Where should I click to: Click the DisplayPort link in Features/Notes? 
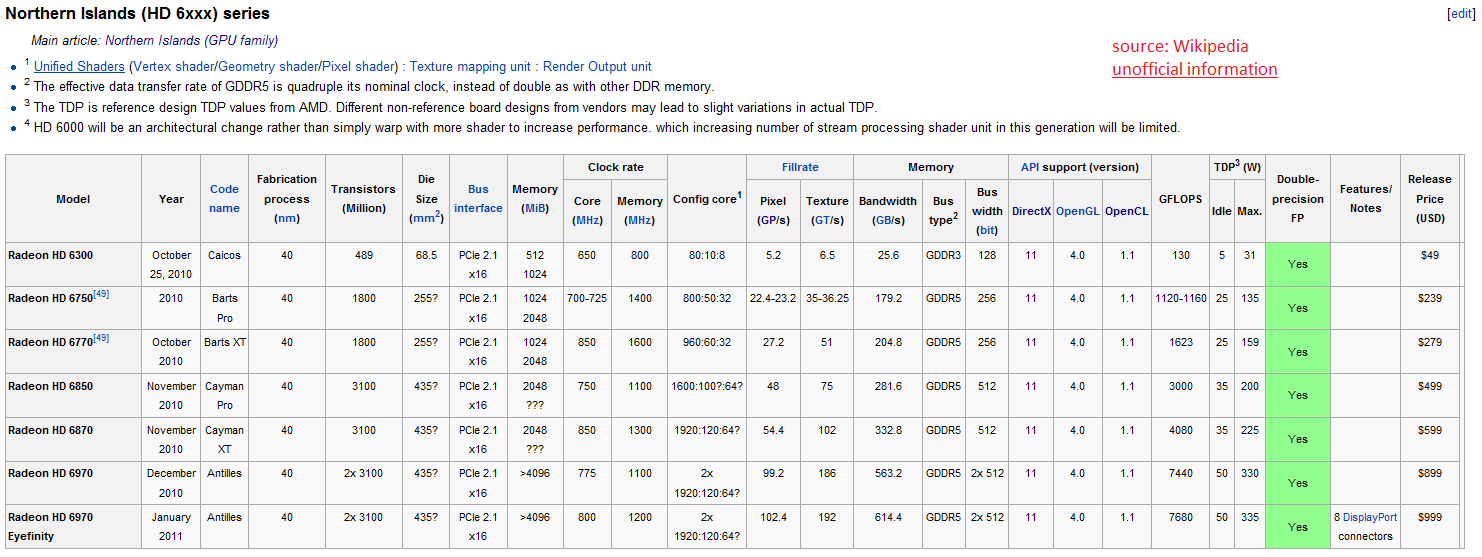[x=1369, y=517]
